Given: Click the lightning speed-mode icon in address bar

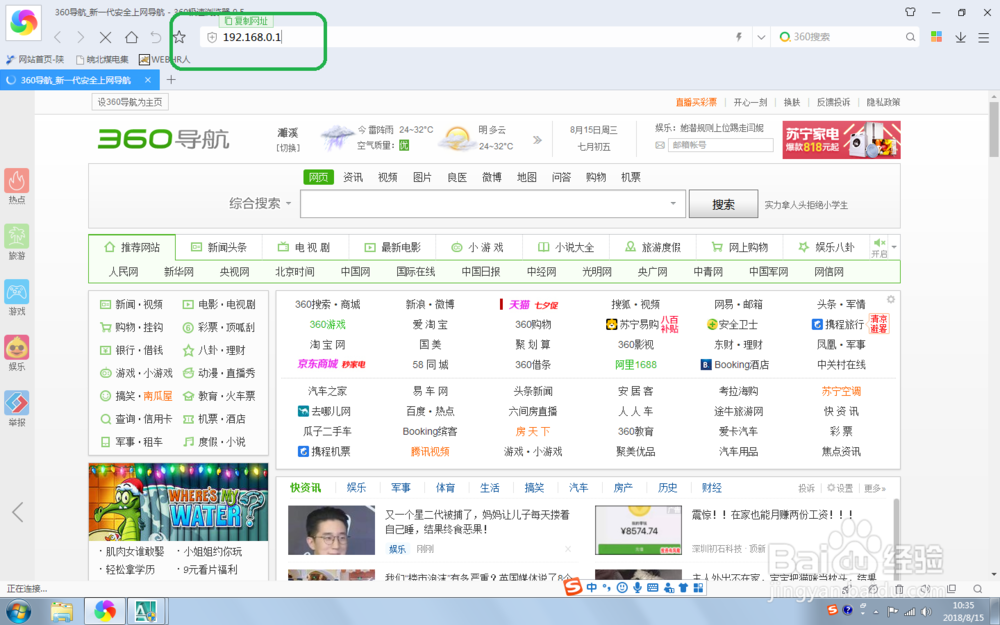Looking at the screenshot, I should coord(739,37).
